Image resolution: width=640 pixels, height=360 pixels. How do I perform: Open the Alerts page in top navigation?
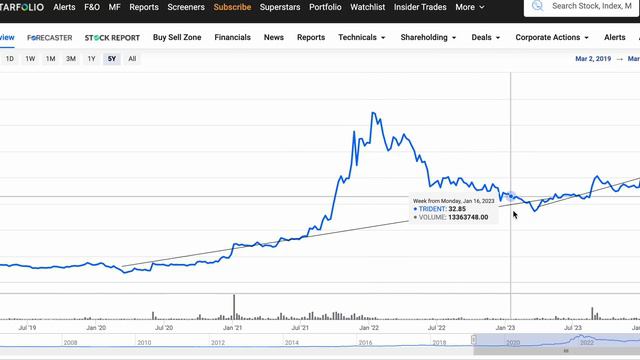(x=64, y=7)
